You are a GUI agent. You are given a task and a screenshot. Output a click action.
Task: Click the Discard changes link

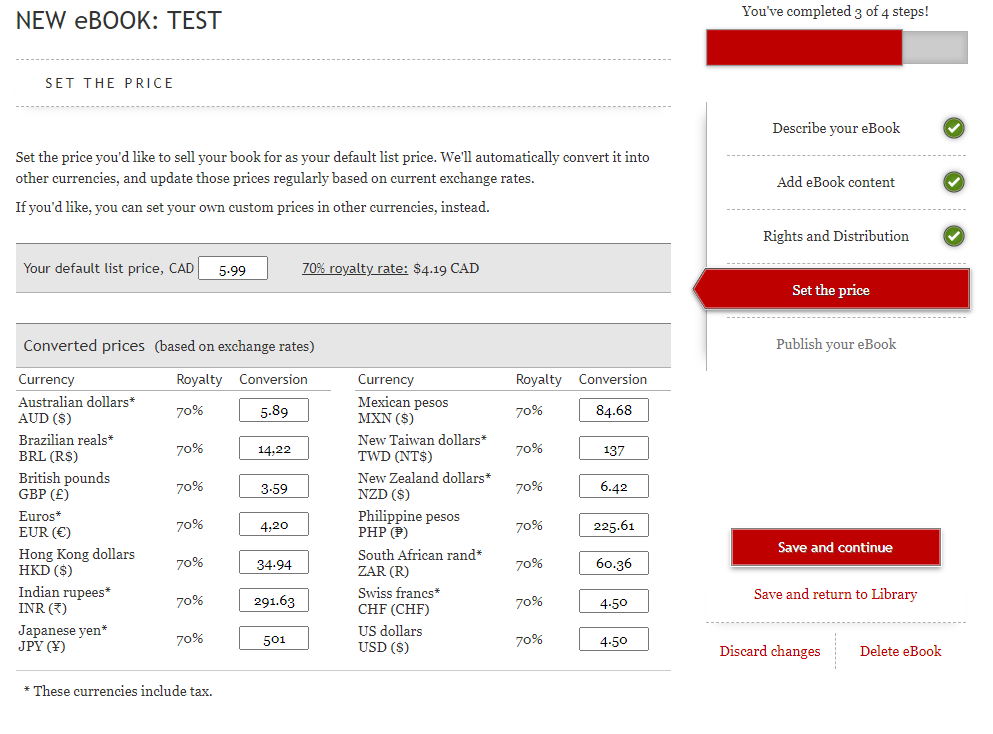tap(769, 651)
